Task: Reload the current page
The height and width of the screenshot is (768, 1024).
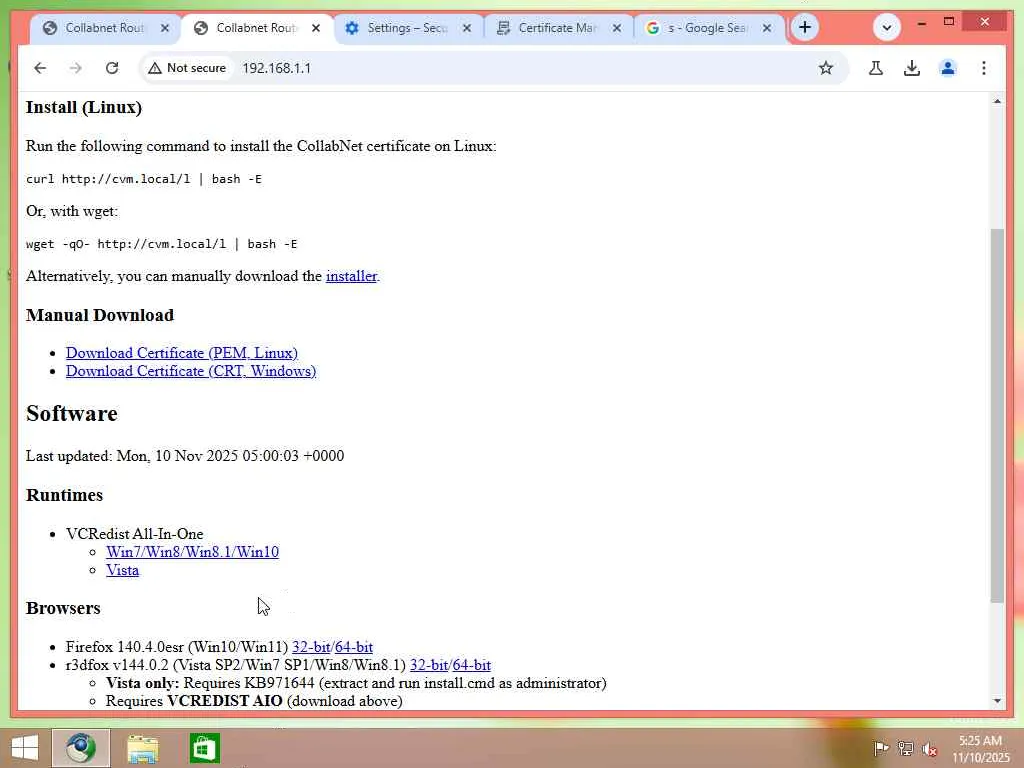Action: point(112,68)
